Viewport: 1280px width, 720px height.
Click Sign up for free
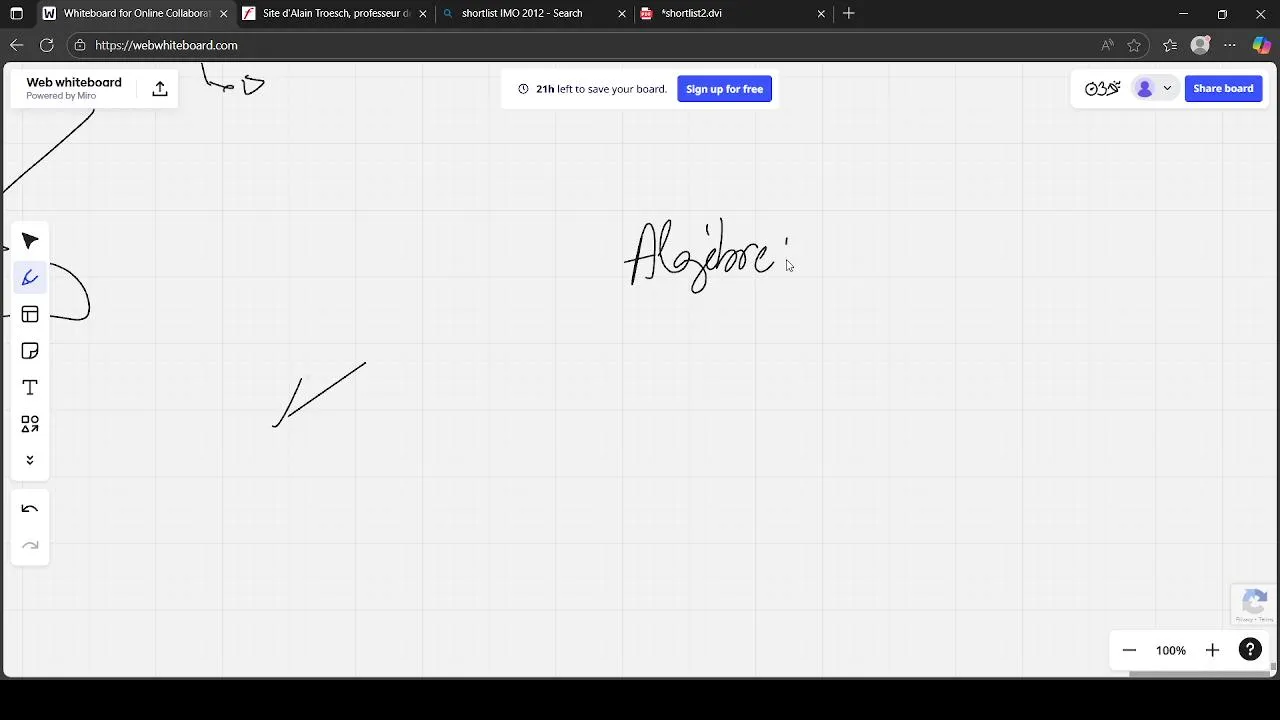click(724, 89)
